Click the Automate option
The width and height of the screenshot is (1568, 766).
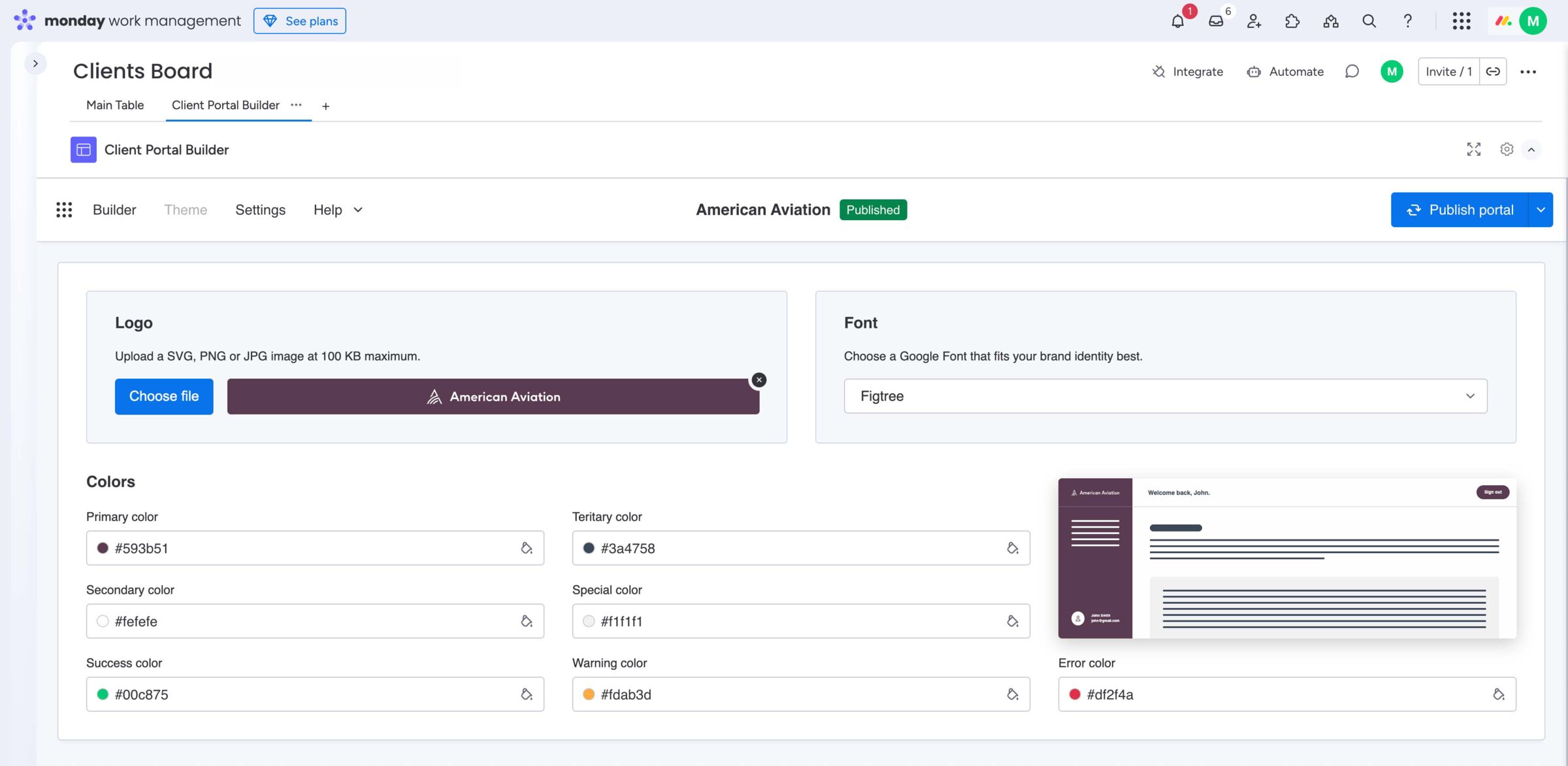pyautogui.click(x=1285, y=72)
